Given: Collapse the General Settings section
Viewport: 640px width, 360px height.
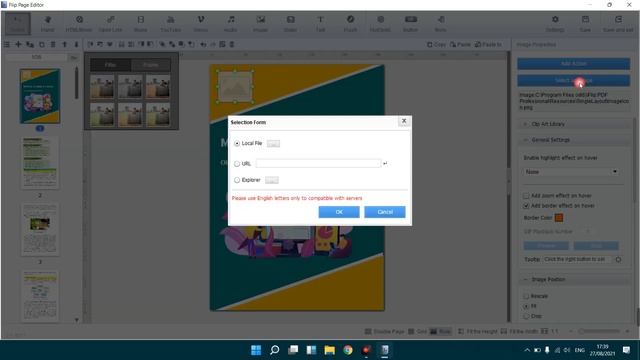Looking at the screenshot, I should (x=573, y=140).
